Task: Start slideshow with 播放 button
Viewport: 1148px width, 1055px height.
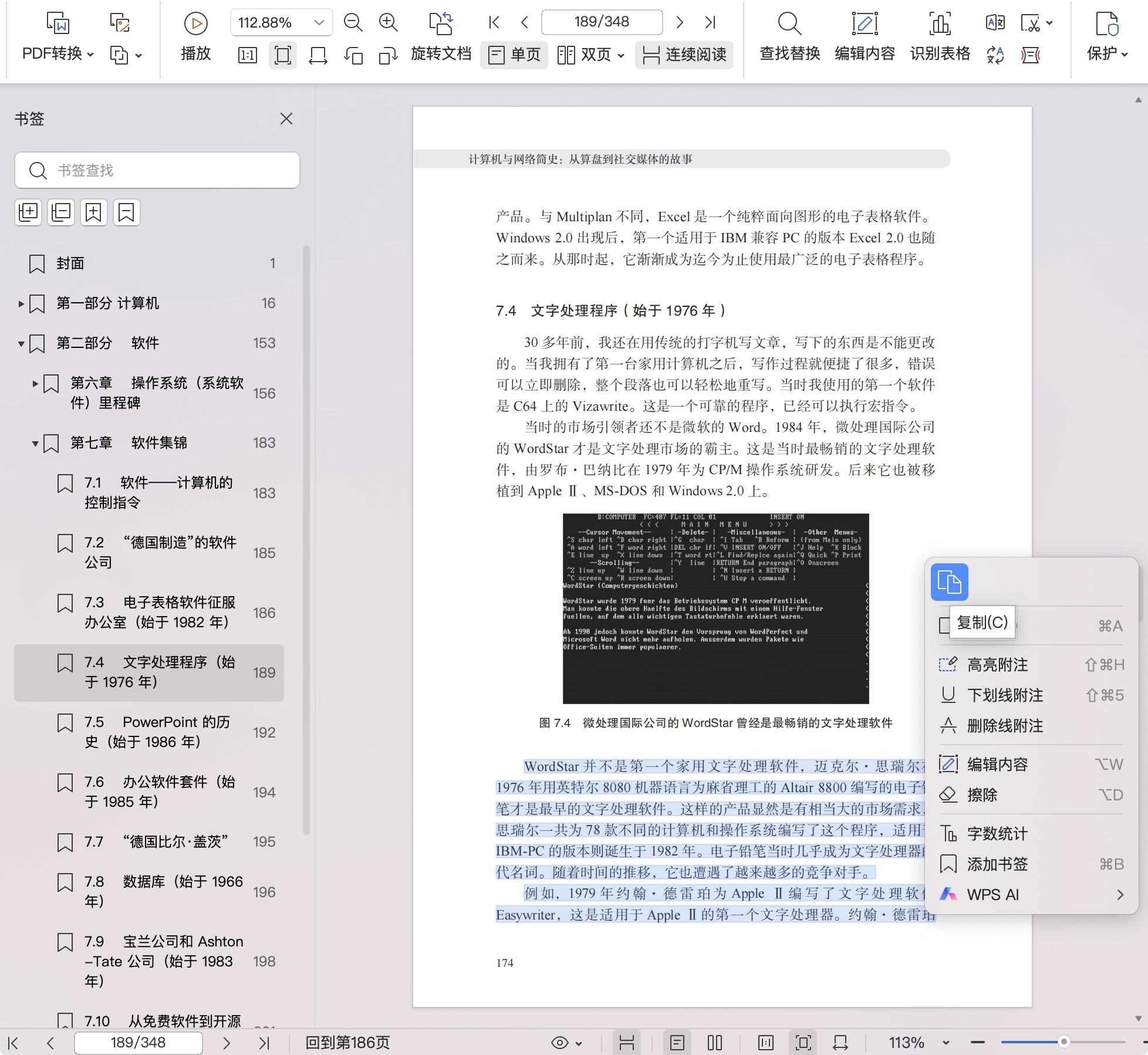Action: pos(195,36)
